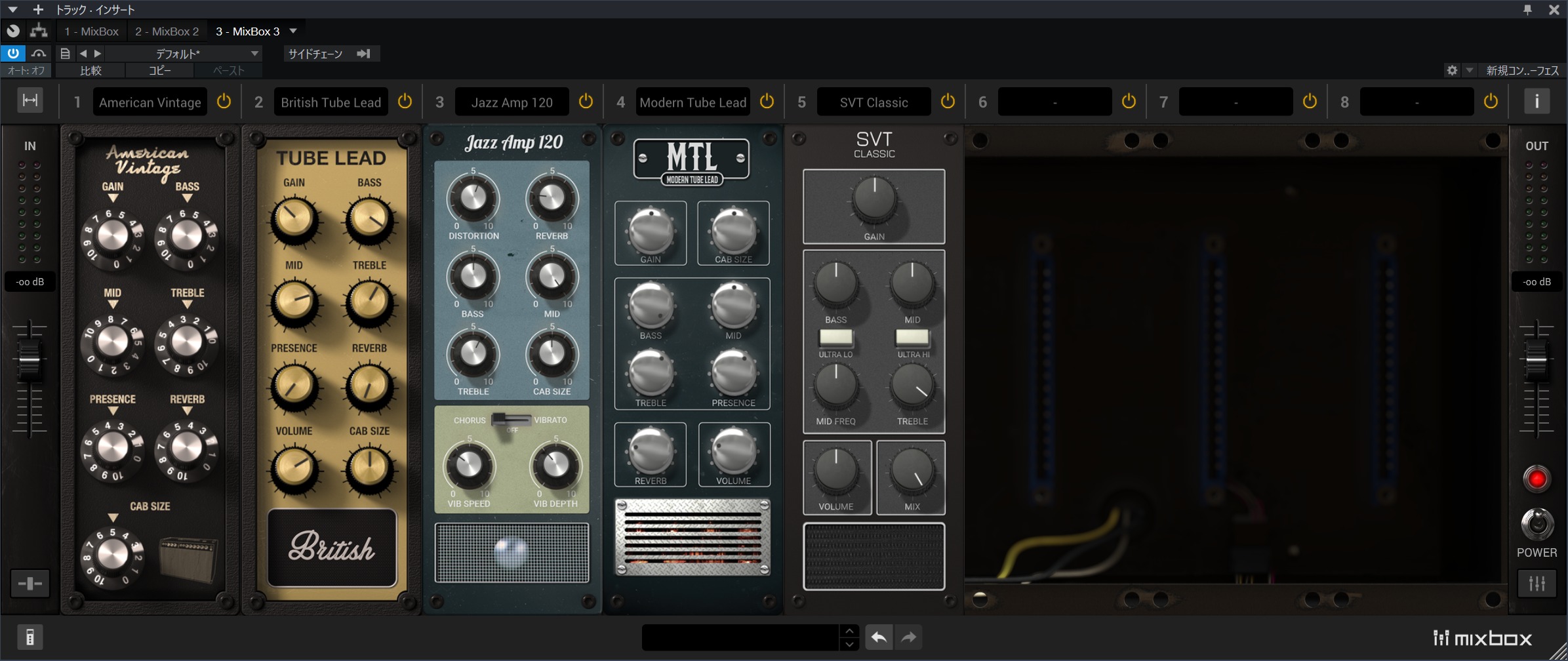Click the Tube Lead PRESENCE knob
Viewport: 1568px width, 661px height.
(x=294, y=385)
